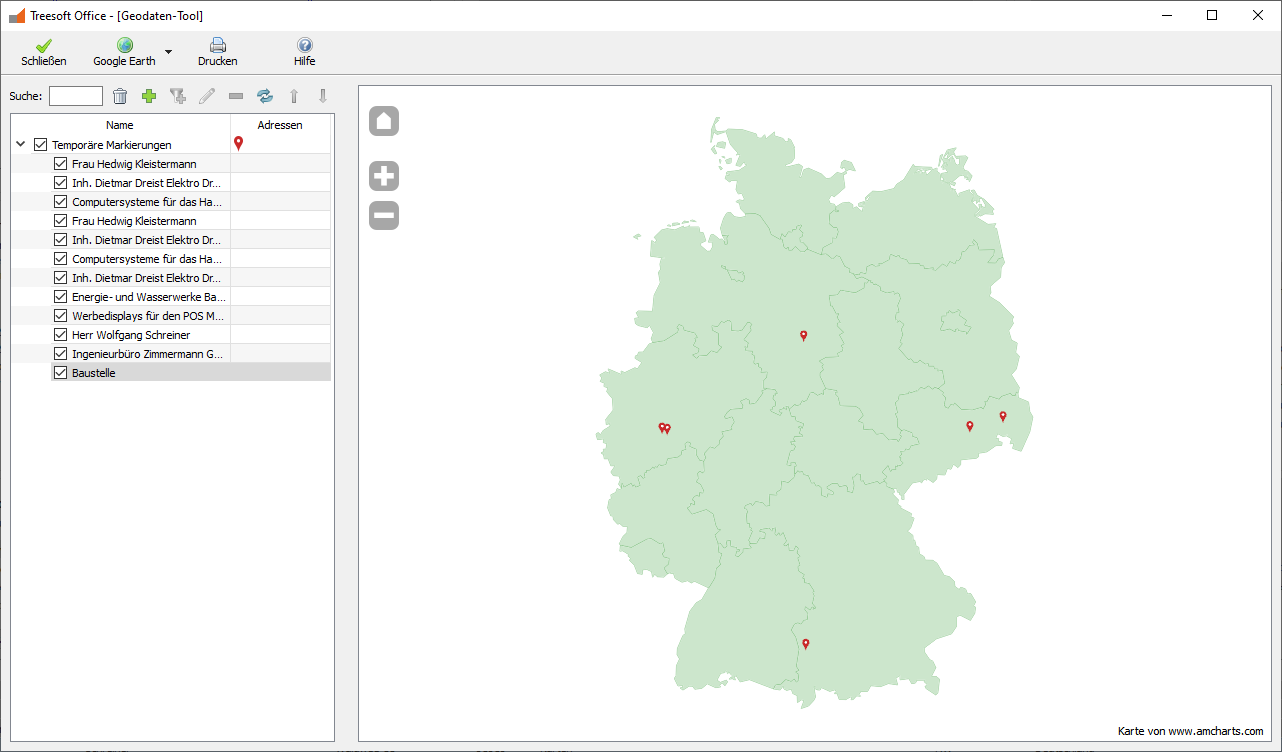1282x752 pixels.
Task: Click into the Suche search field
Action: (x=76, y=96)
